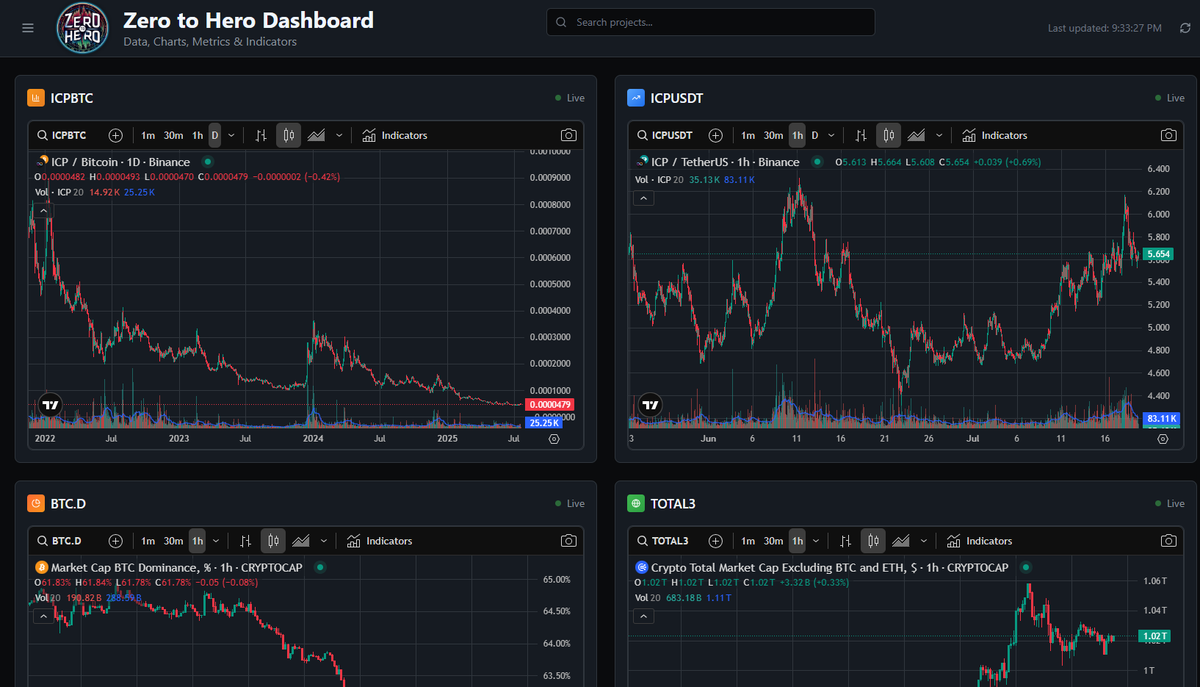The width and height of the screenshot is (1200, 687).
Task: Open symbol search in ICPUSDT chart
Action: point(665,135)
